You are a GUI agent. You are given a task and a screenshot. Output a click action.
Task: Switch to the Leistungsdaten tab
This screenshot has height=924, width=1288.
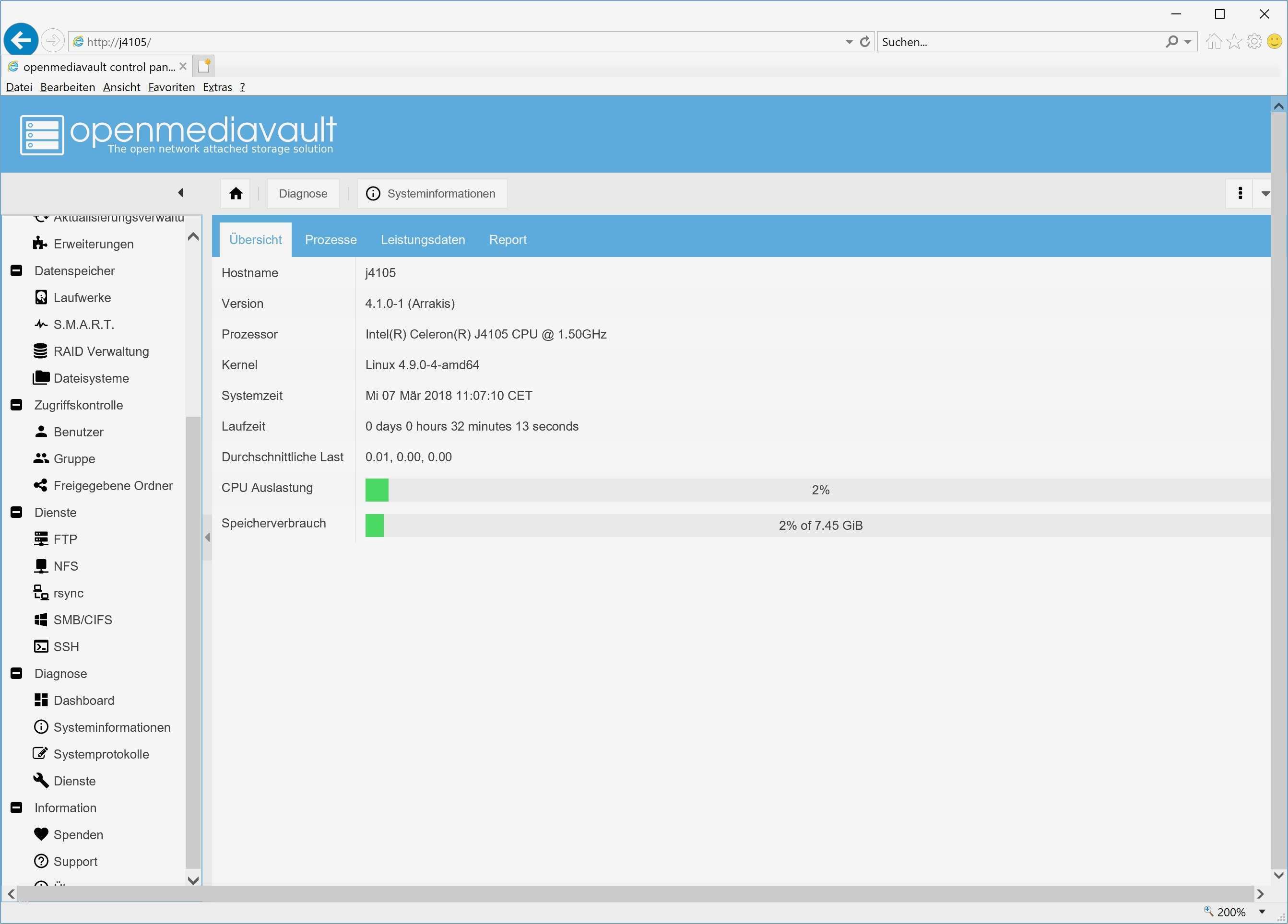(x=423, y=240)
